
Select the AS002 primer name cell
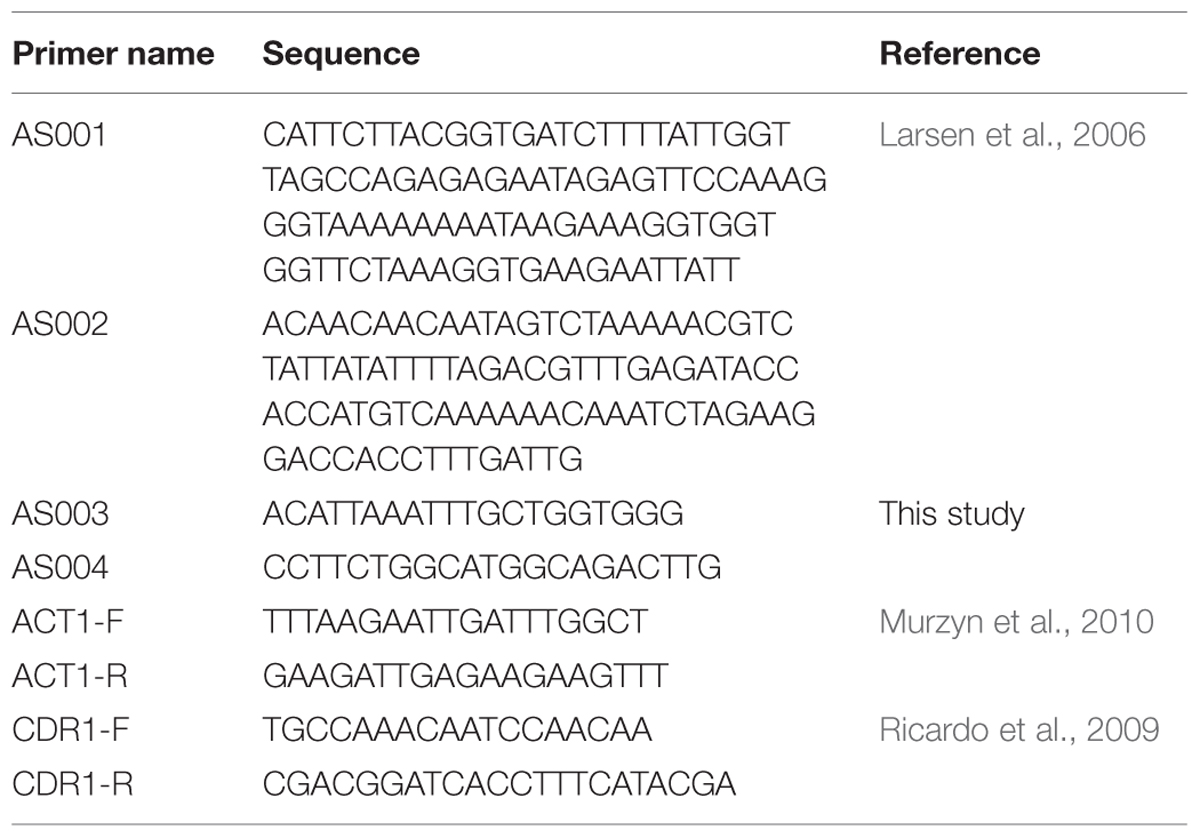(60, 324)
